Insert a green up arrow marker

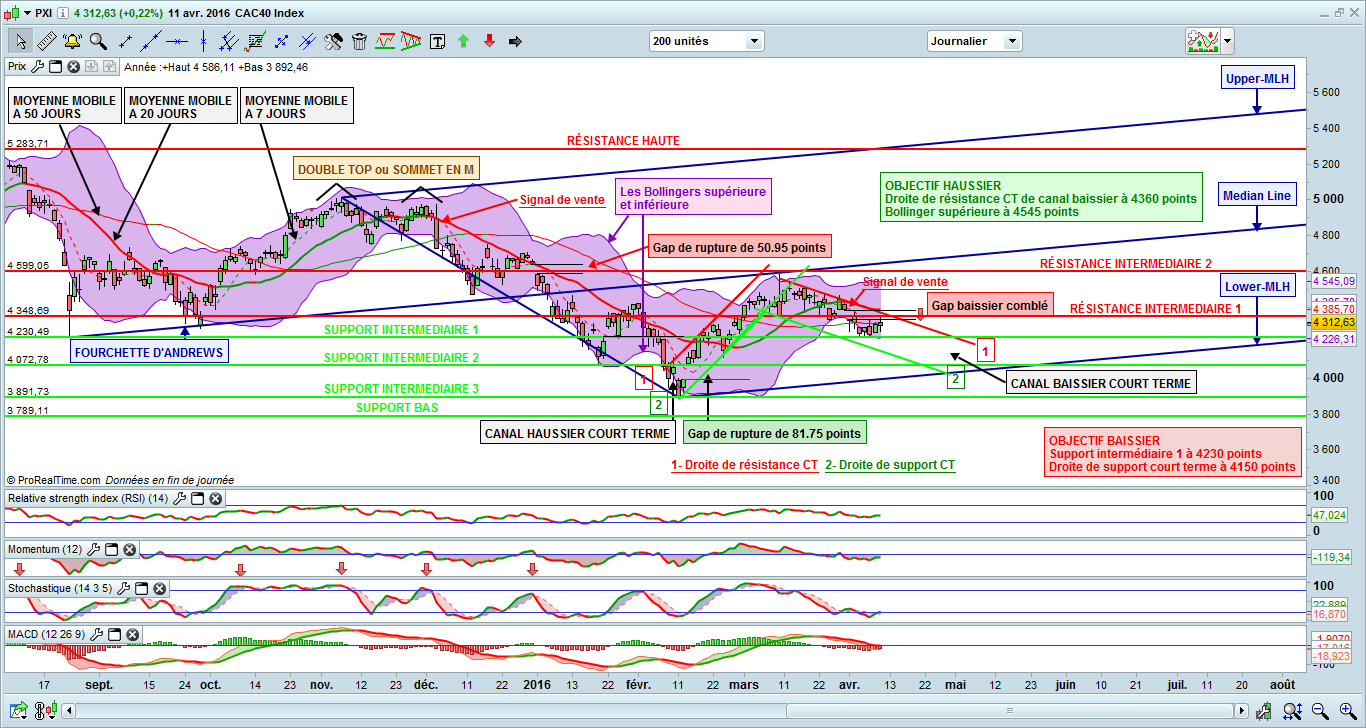464,41
